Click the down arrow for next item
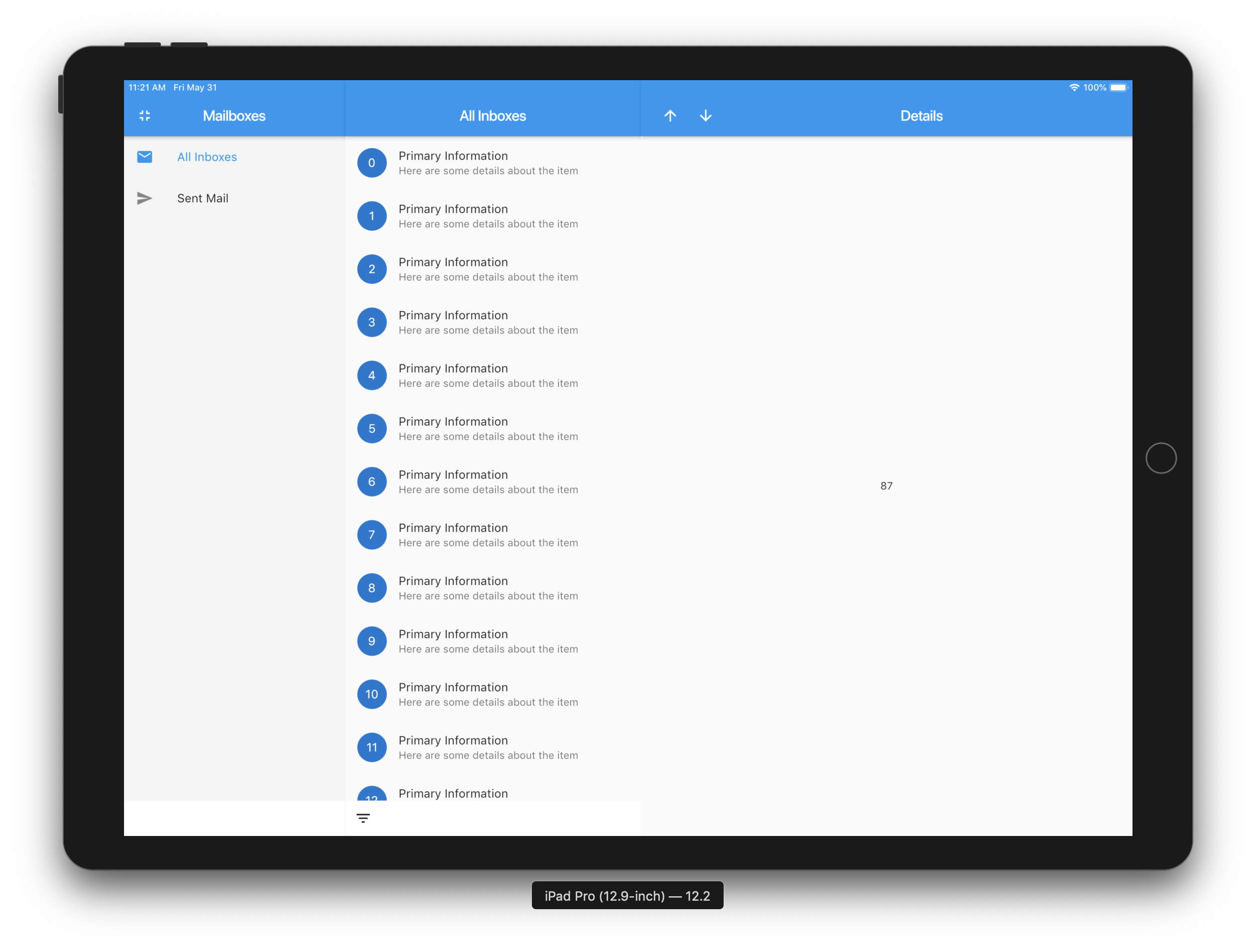Image resolution: width=1256 pixels, height=952 pixels. click(x=706, y=116)
